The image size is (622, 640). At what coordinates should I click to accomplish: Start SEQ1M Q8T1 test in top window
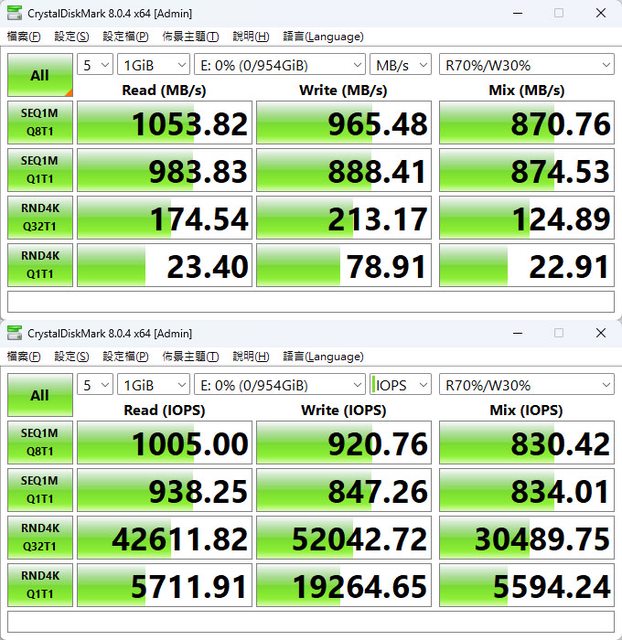[x=40, y=122]
